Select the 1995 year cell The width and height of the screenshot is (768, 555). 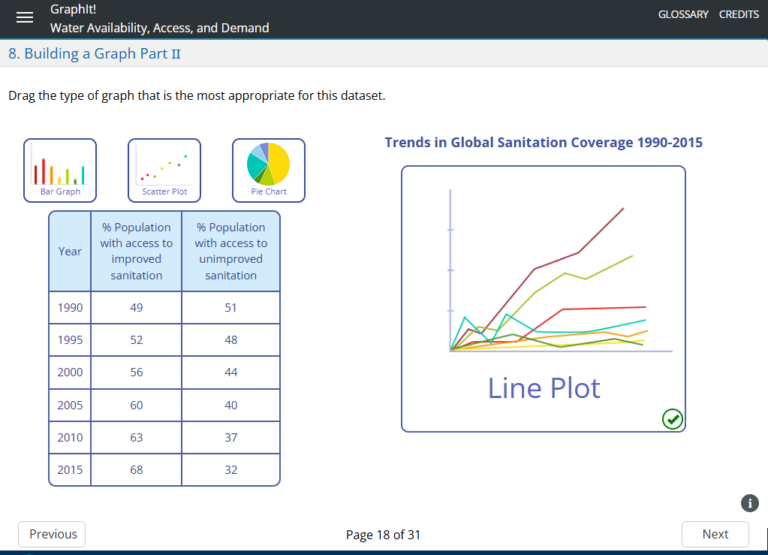click(70, 340)
